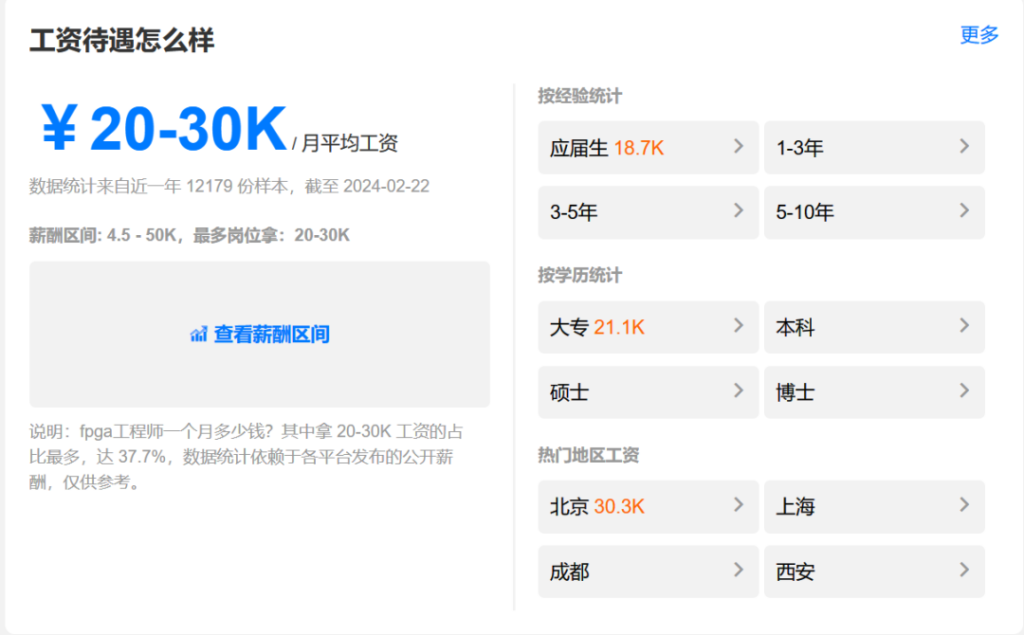The height and width of the screenshot is (635, 1024).
Task: Click the ¥20-30K average salary figure
Action: pyautogui.click(x=165, y=130)
